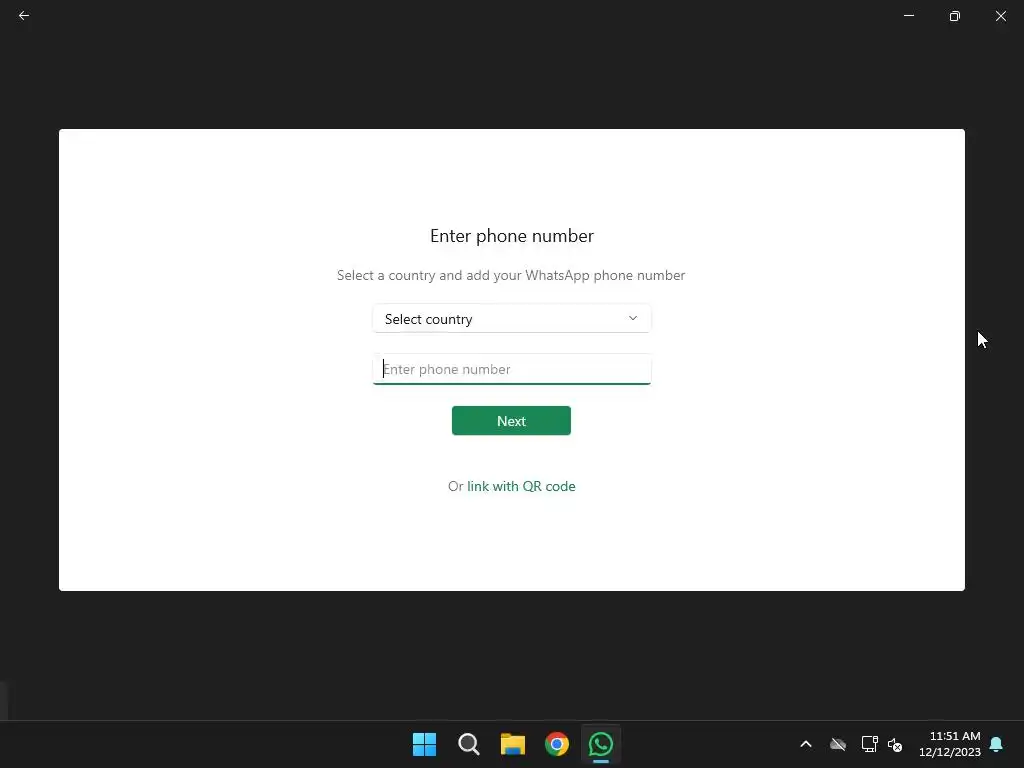Close the WhatsApp window
Screen dimensions: 1024x768
(1000, 16)
